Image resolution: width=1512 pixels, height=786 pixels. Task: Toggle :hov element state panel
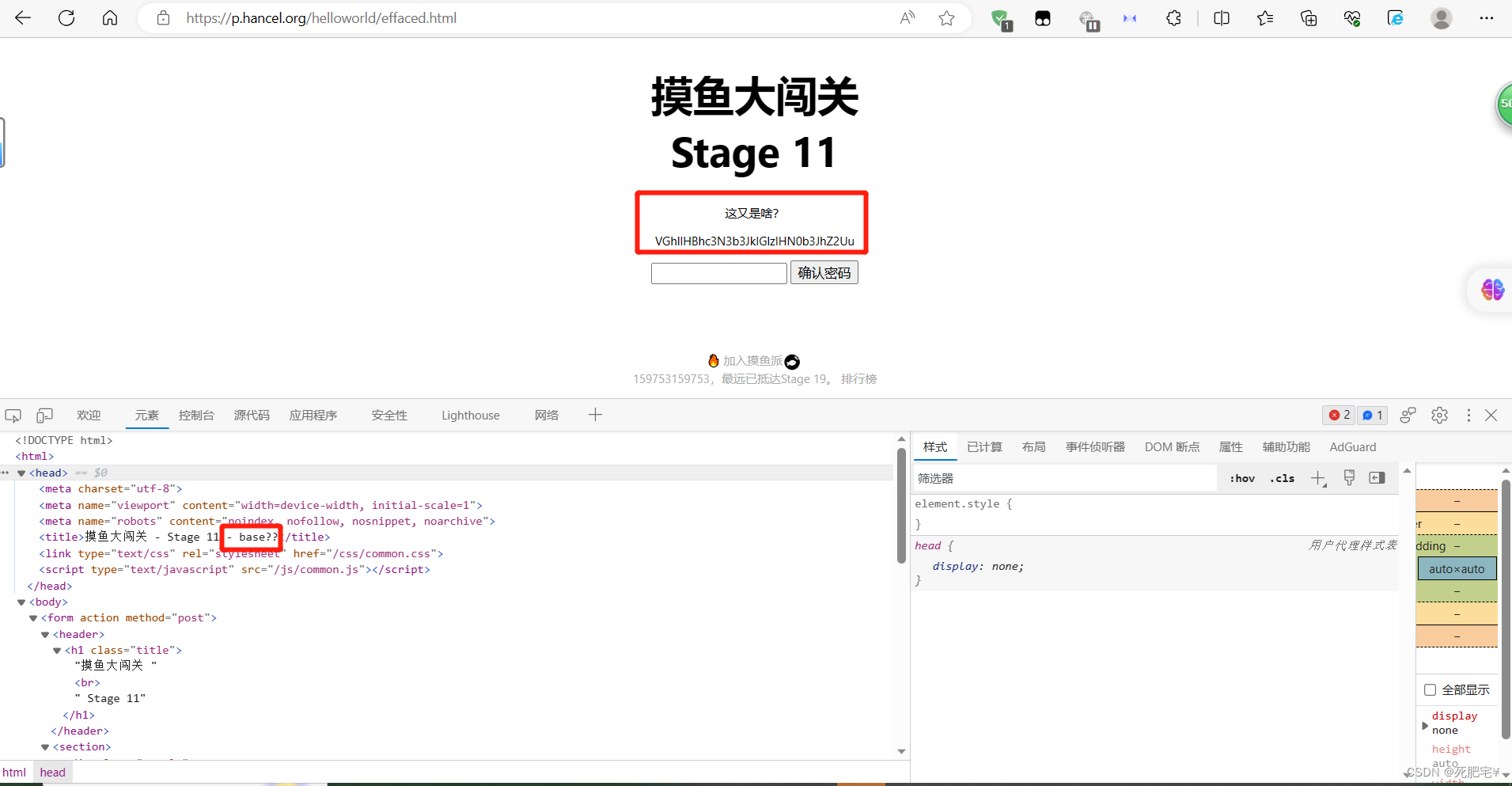point(1242,478)
